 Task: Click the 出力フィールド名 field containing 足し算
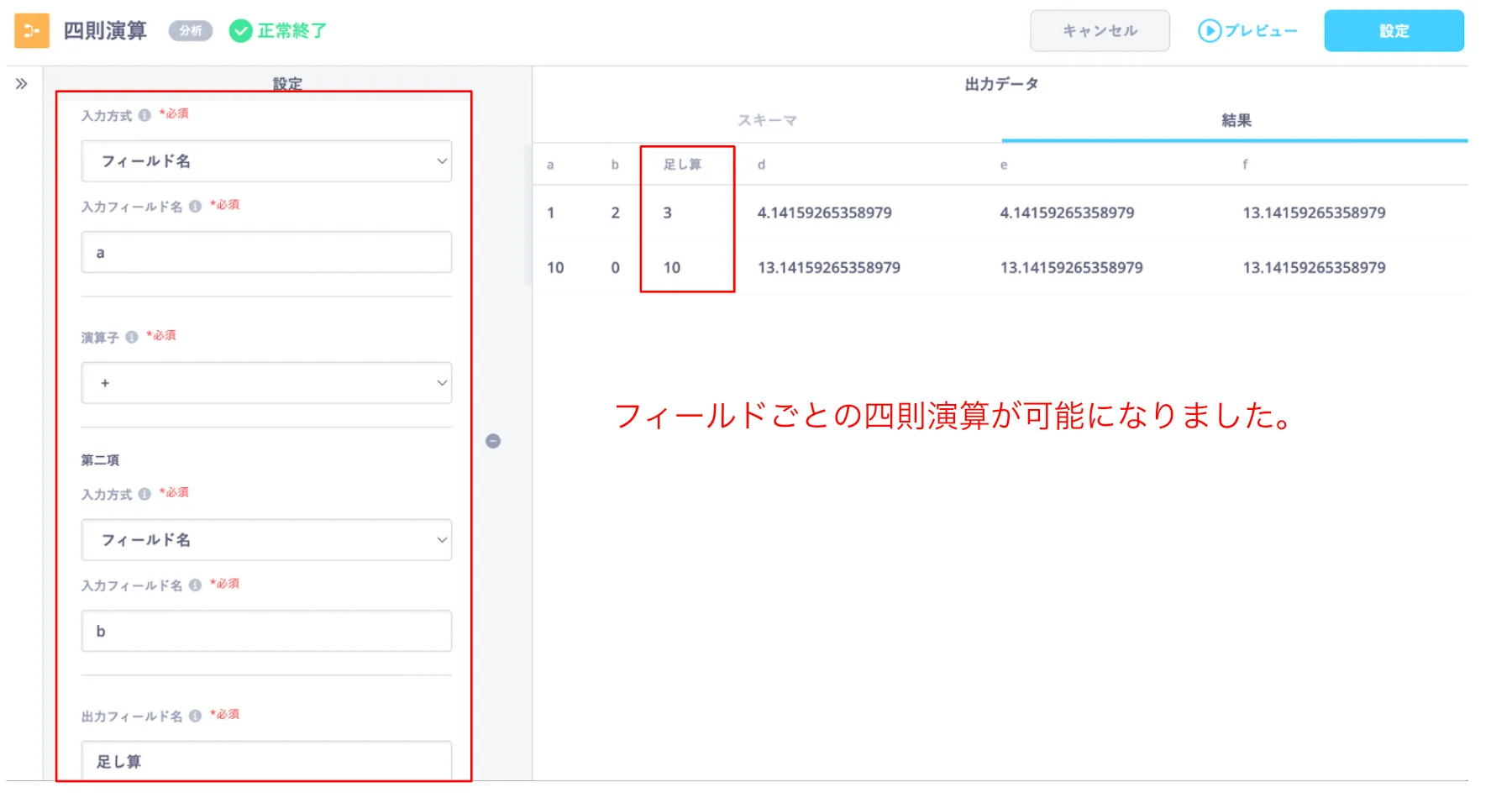coord(266,761)
